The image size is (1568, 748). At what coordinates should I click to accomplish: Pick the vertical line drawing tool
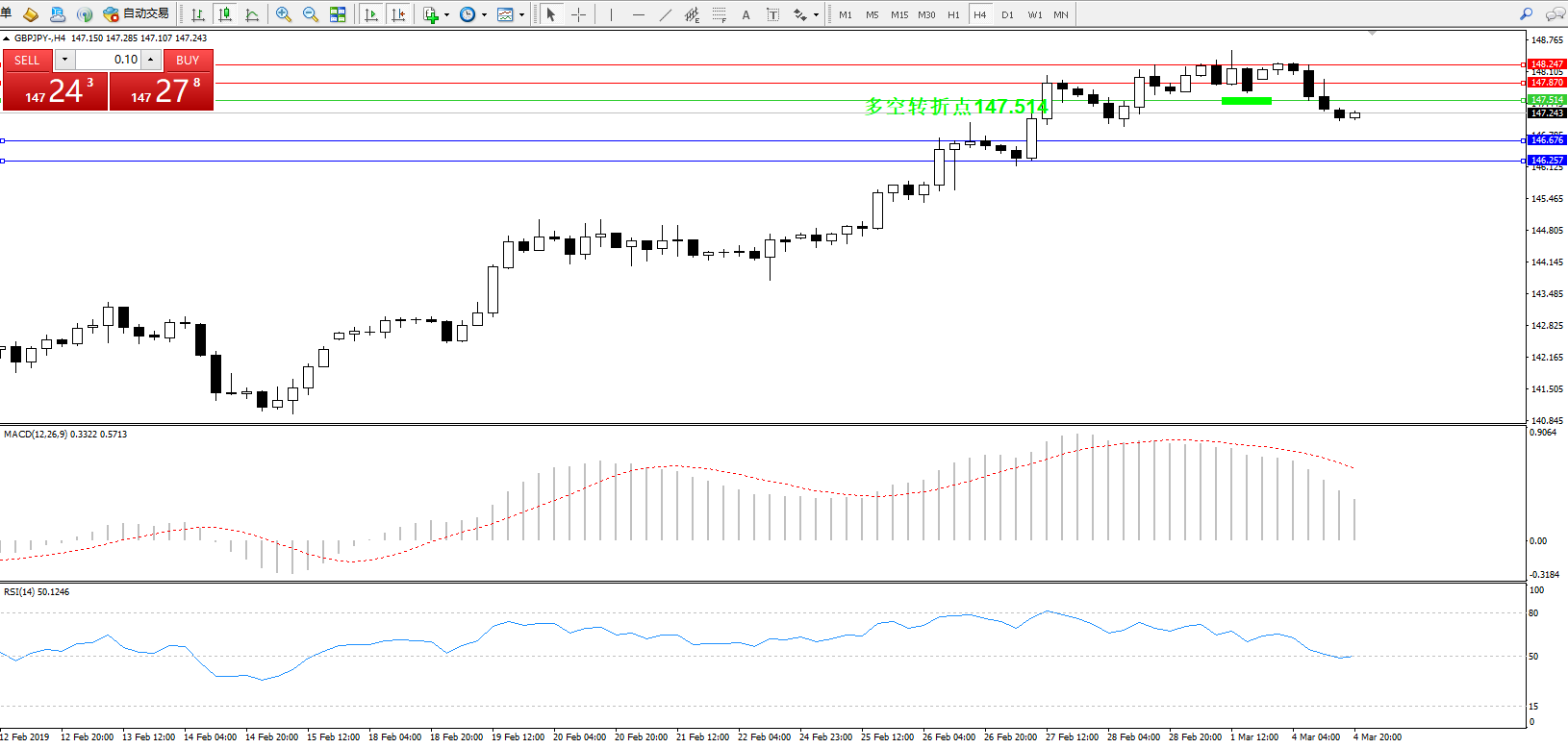tap(611, 14)
